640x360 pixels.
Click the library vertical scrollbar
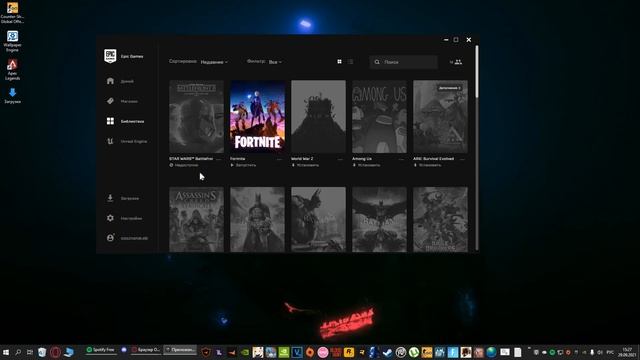pos(477,71)
